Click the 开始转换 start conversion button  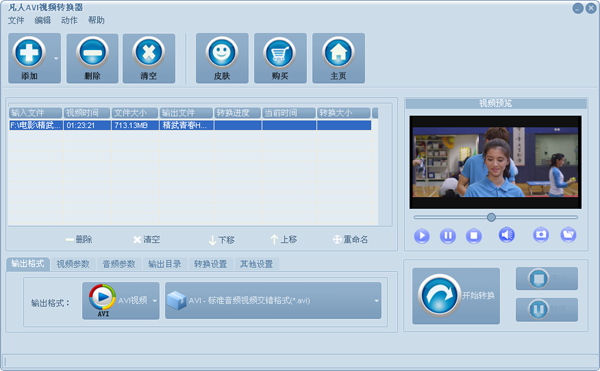pyautogui.click(x=456, y=296)
